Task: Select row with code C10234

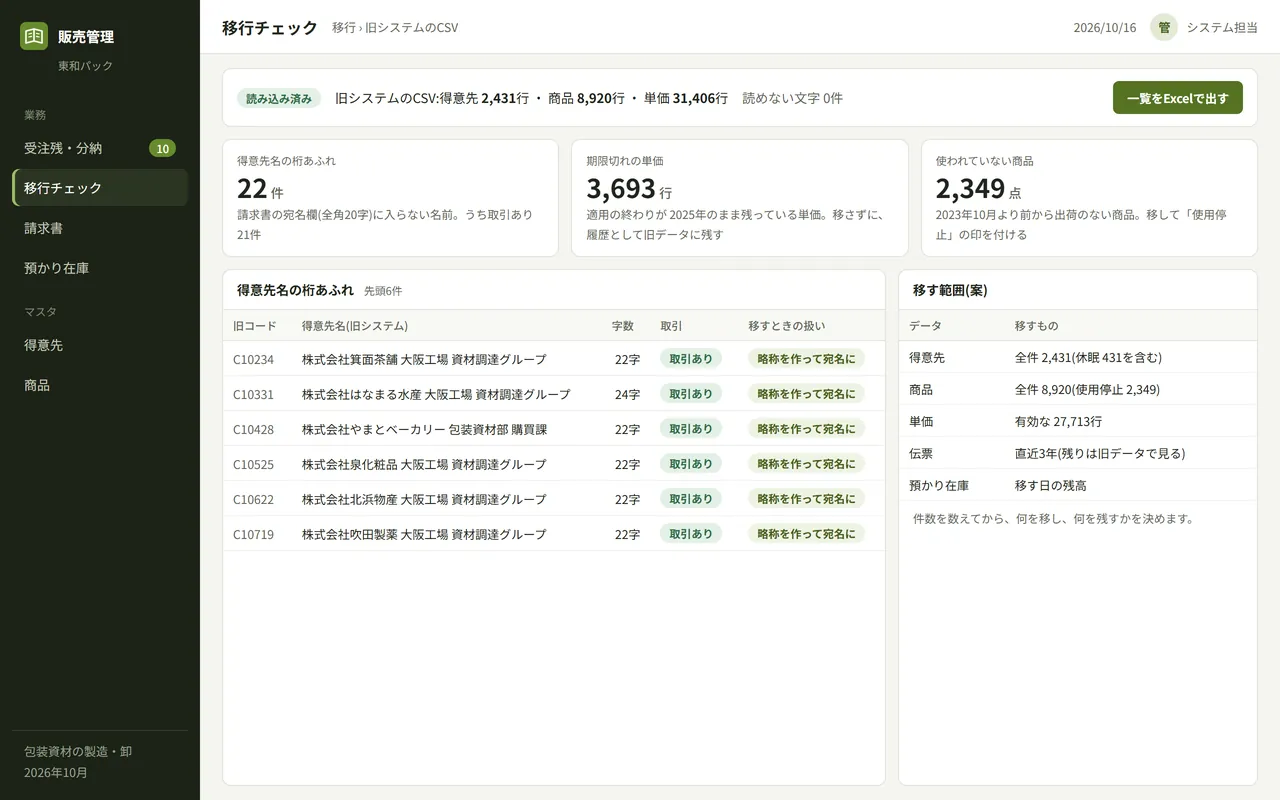Action: [554, 359]
